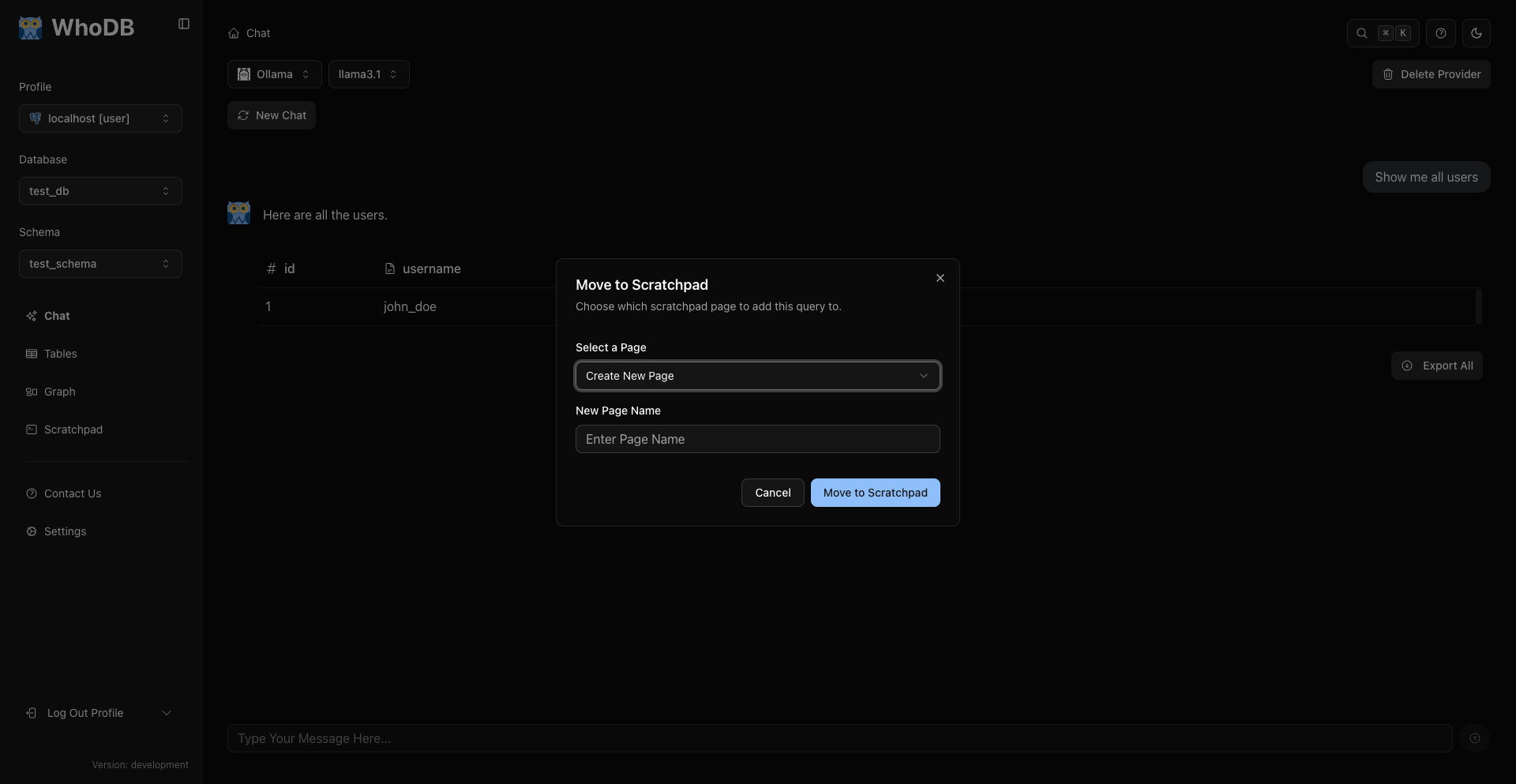Open Contact Us in the sidebar
1516x784 pixels.
(x=100, y=493)
